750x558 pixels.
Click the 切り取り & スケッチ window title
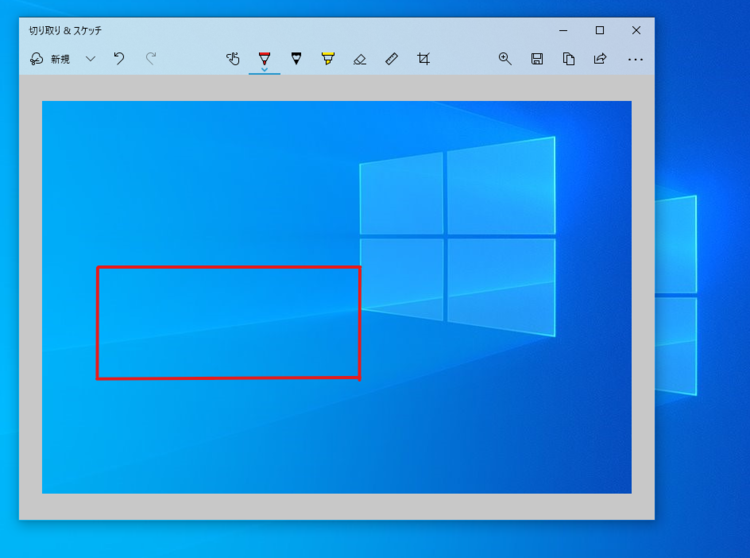coord(66,31)
